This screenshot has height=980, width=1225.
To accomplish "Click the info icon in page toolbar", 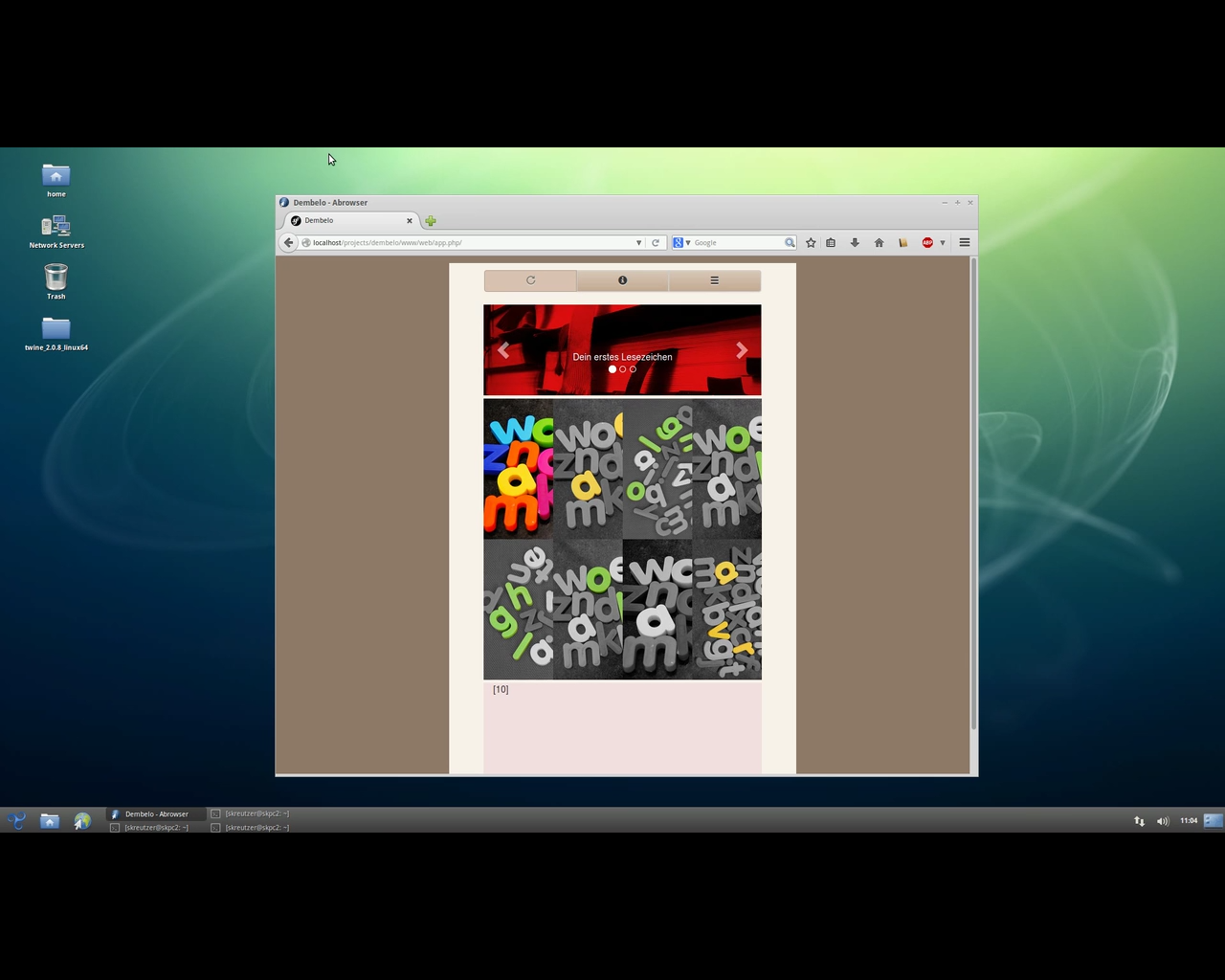I will pos(622,280).
